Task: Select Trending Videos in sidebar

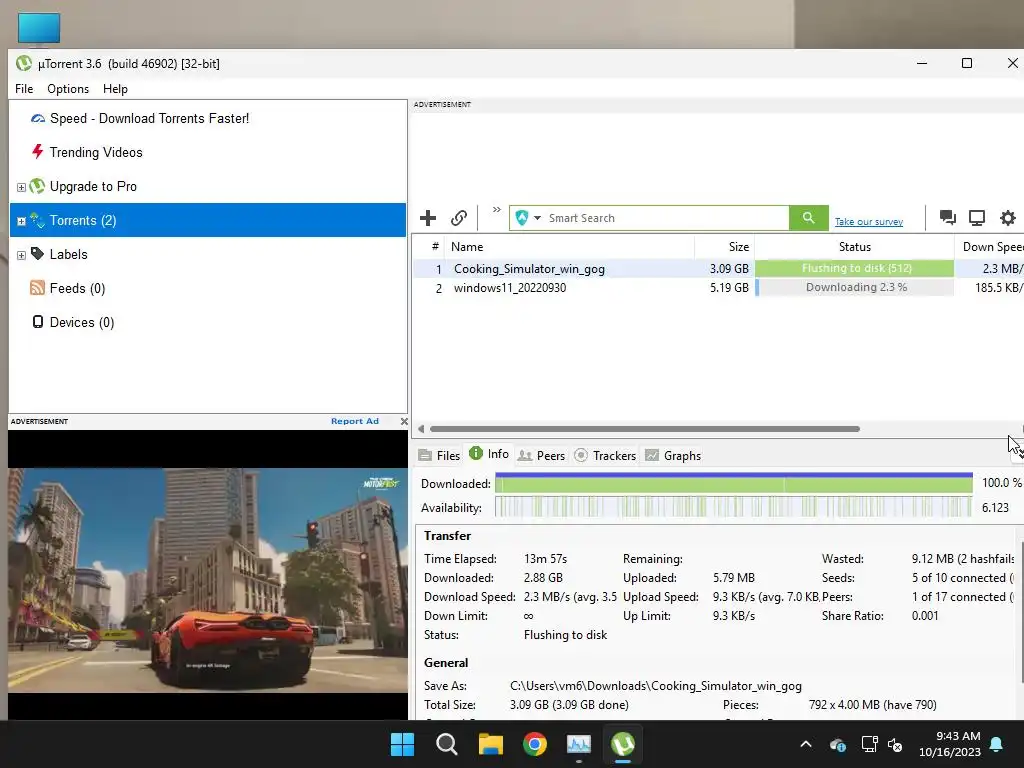Action: tap(96, 152)
